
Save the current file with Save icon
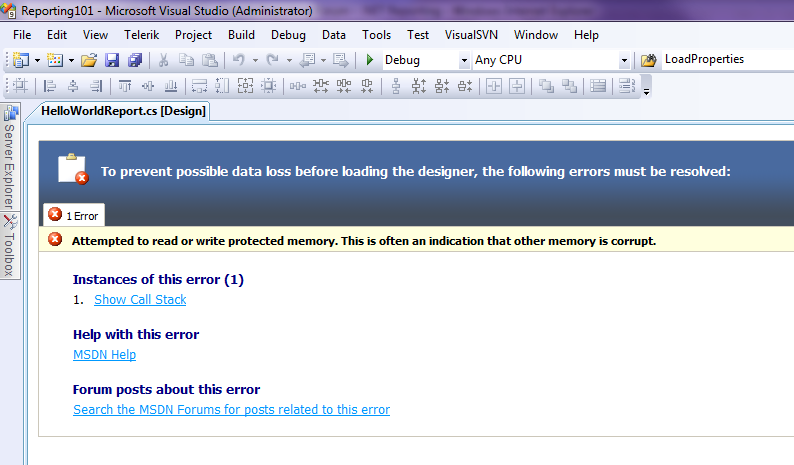point(112,60)
